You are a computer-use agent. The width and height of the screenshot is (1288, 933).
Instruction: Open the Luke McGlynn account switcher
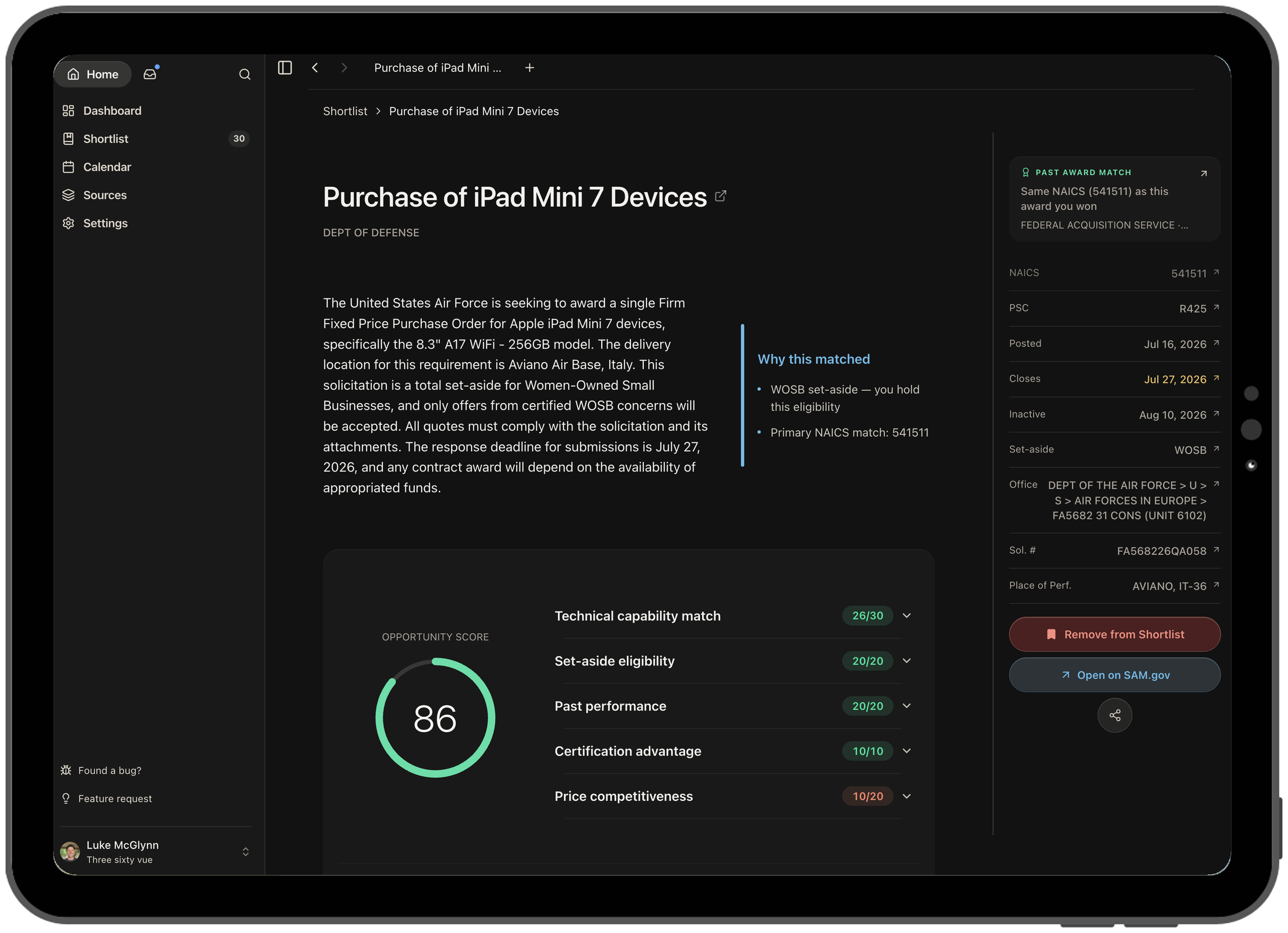click(x=156, y=852)
